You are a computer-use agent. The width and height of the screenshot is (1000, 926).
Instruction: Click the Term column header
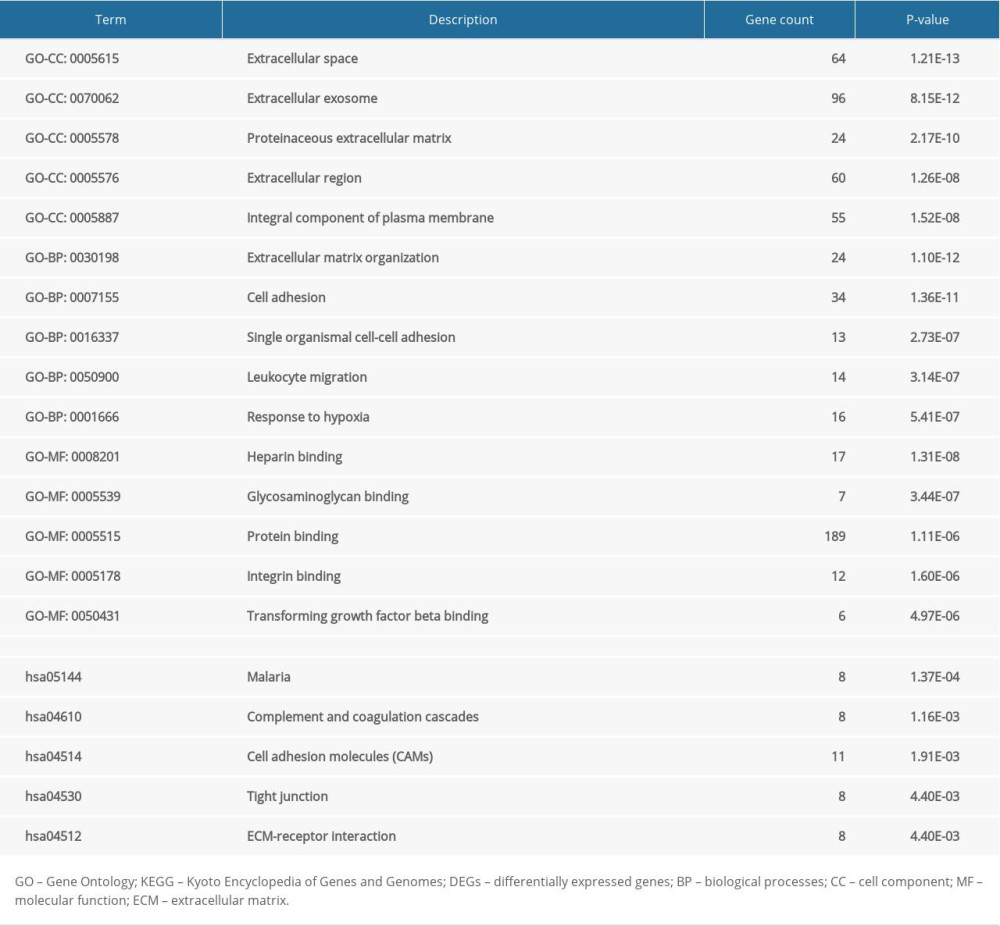tap(112, 19)
